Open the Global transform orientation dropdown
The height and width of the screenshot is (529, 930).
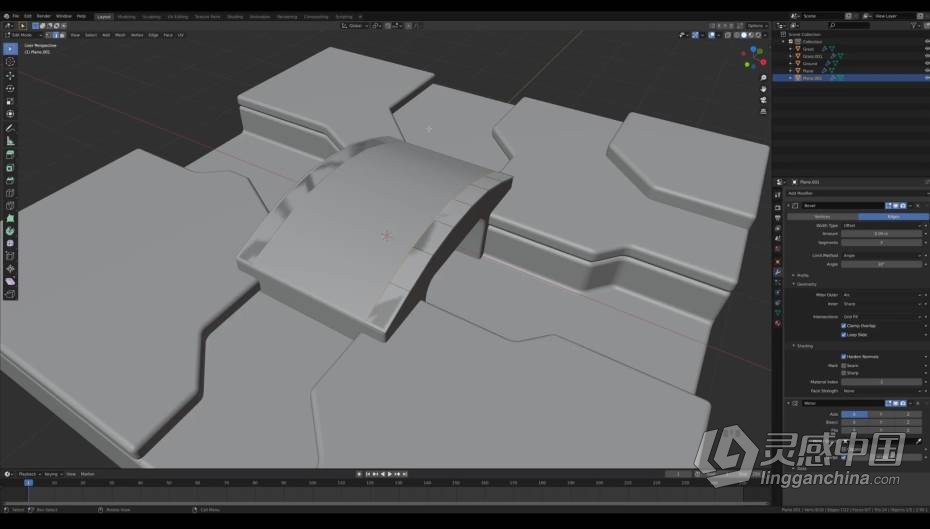point(355,26)
